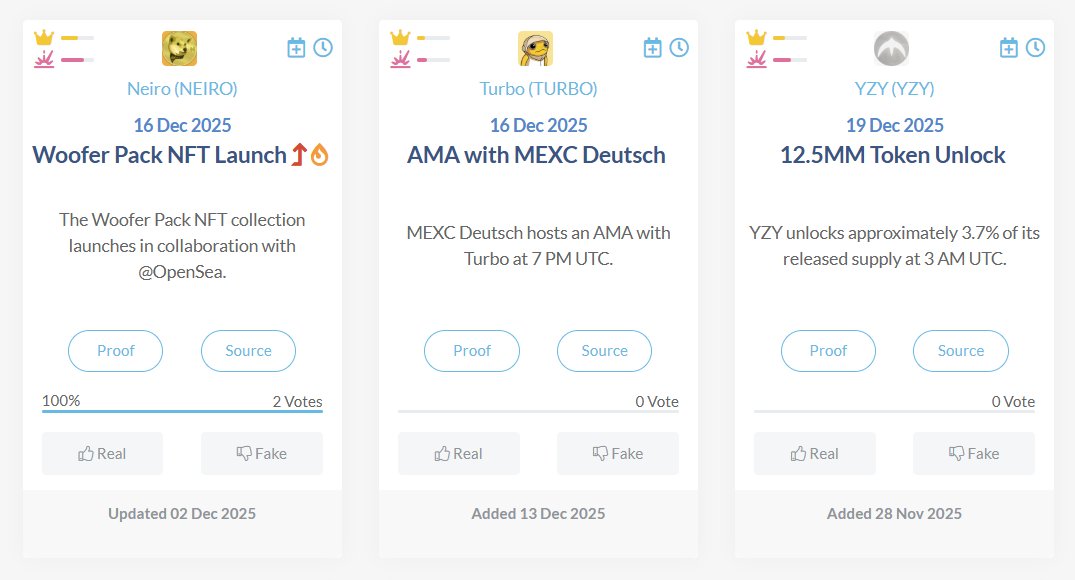Vote Real on 12.5MM Token Unlock

pos(814,453)
